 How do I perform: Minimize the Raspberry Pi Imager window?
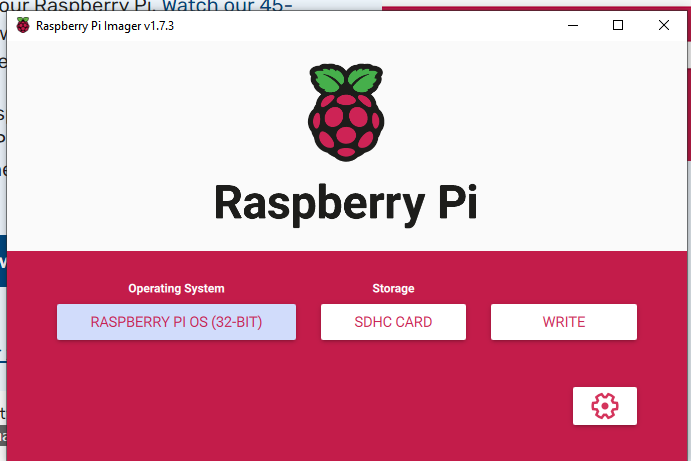571,26
